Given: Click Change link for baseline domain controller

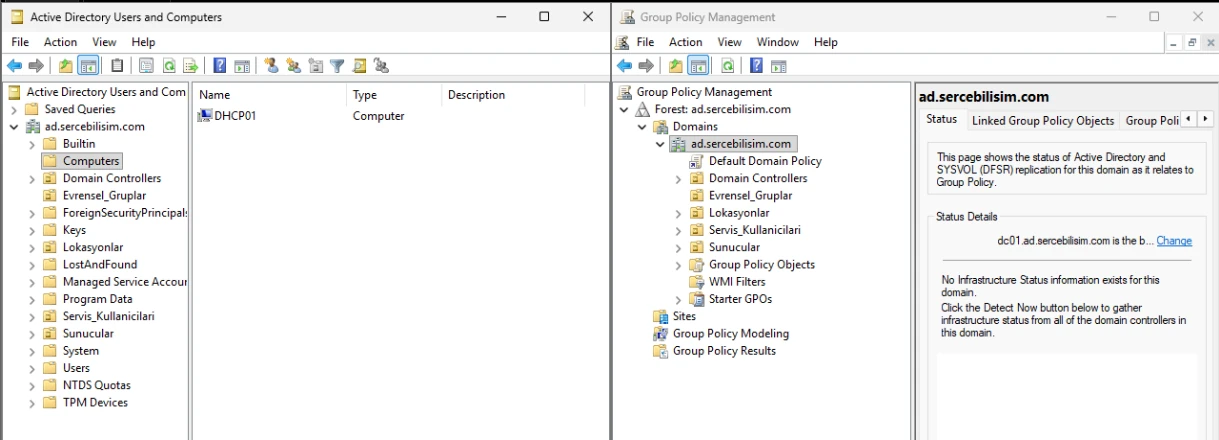Looking at the screenshot, I should pos(1174,241).
